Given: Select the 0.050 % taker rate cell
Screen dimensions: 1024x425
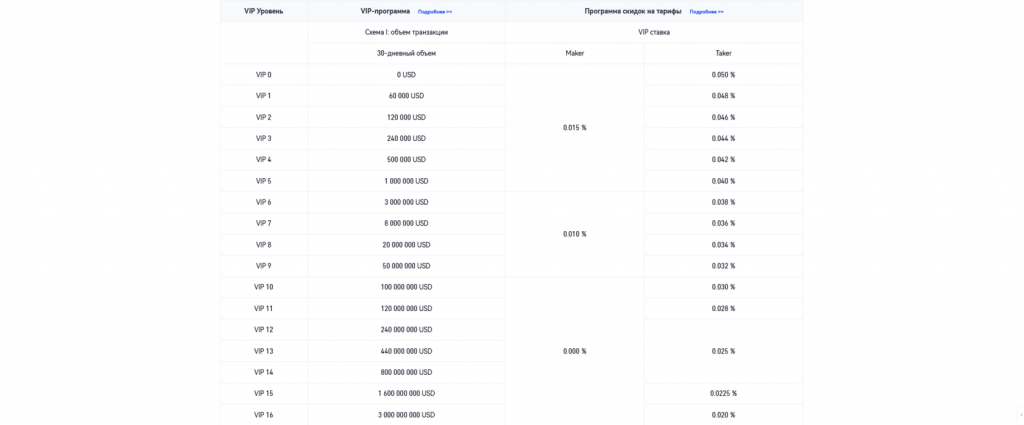Looking at the screenshot, I should coord(723,75).
